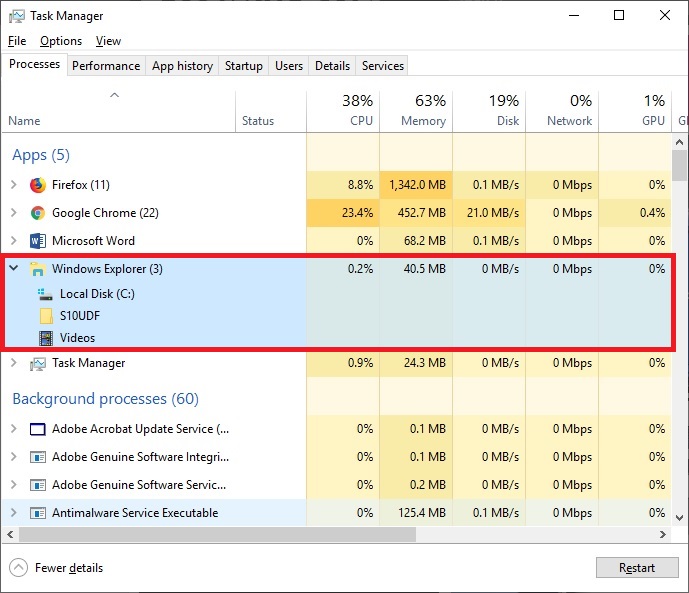Click Firefox memory value 1,342.0 MB
This screenshot has height=593, width=689.
coord(417,185)
